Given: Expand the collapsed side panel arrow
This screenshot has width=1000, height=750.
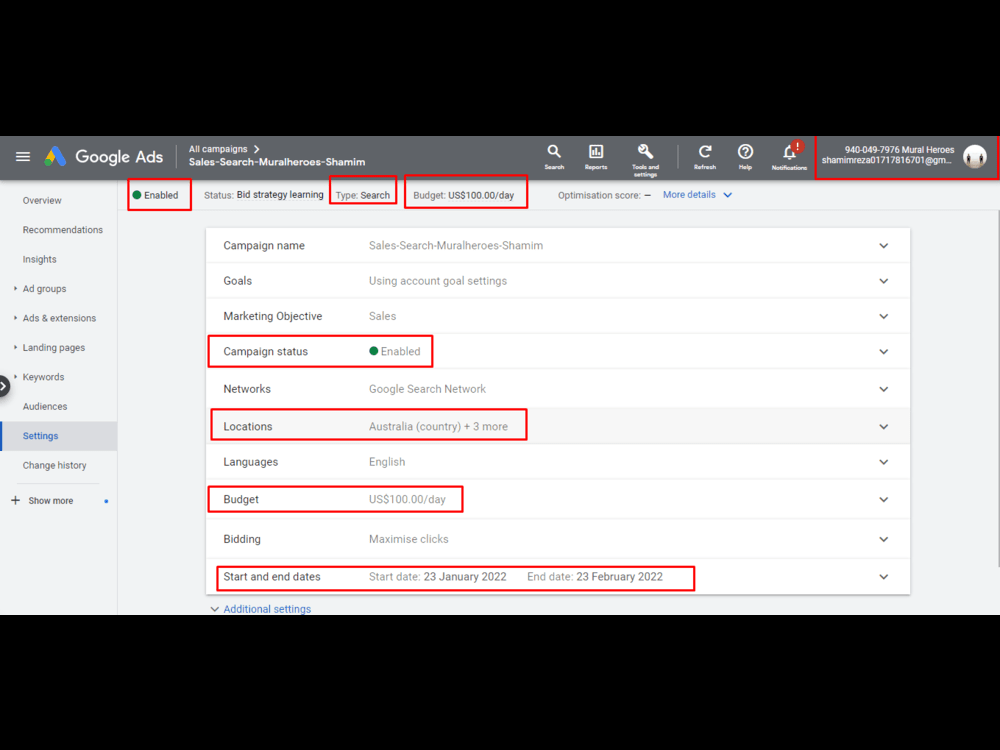Looking at the screenshot, I should [4, 386].
